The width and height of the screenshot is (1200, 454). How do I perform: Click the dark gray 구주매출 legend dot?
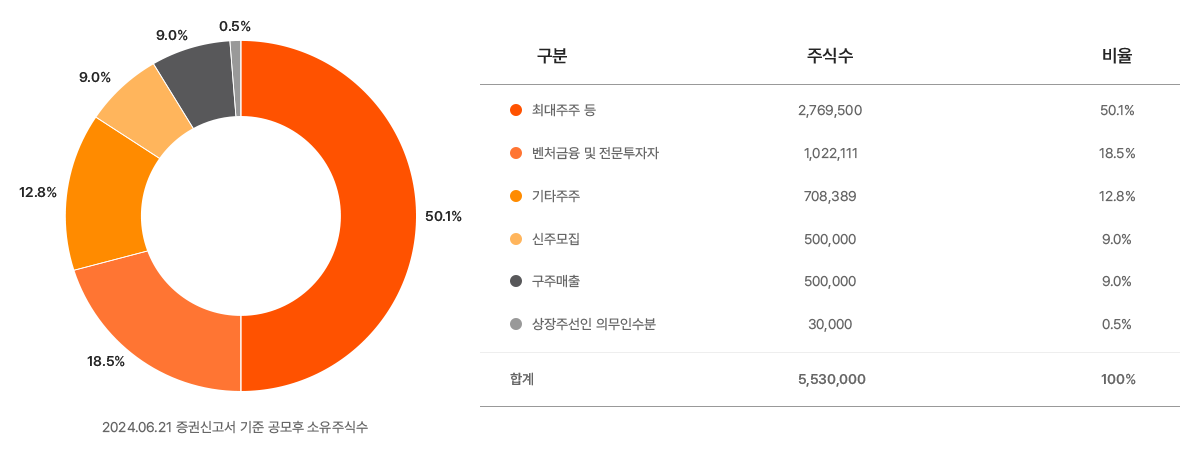pyautogui.click(x=516, y=281)
